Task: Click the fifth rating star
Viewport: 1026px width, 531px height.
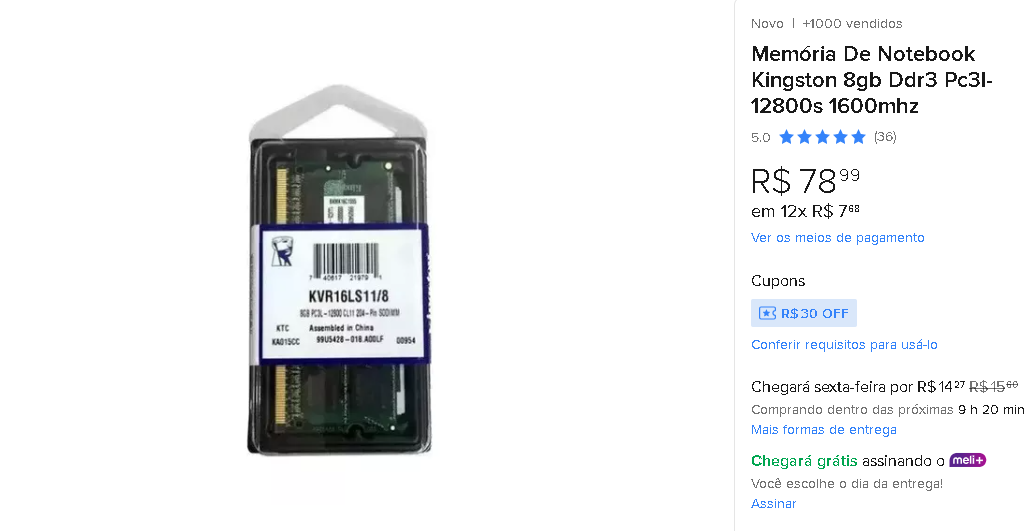Action: coord(858,137)
